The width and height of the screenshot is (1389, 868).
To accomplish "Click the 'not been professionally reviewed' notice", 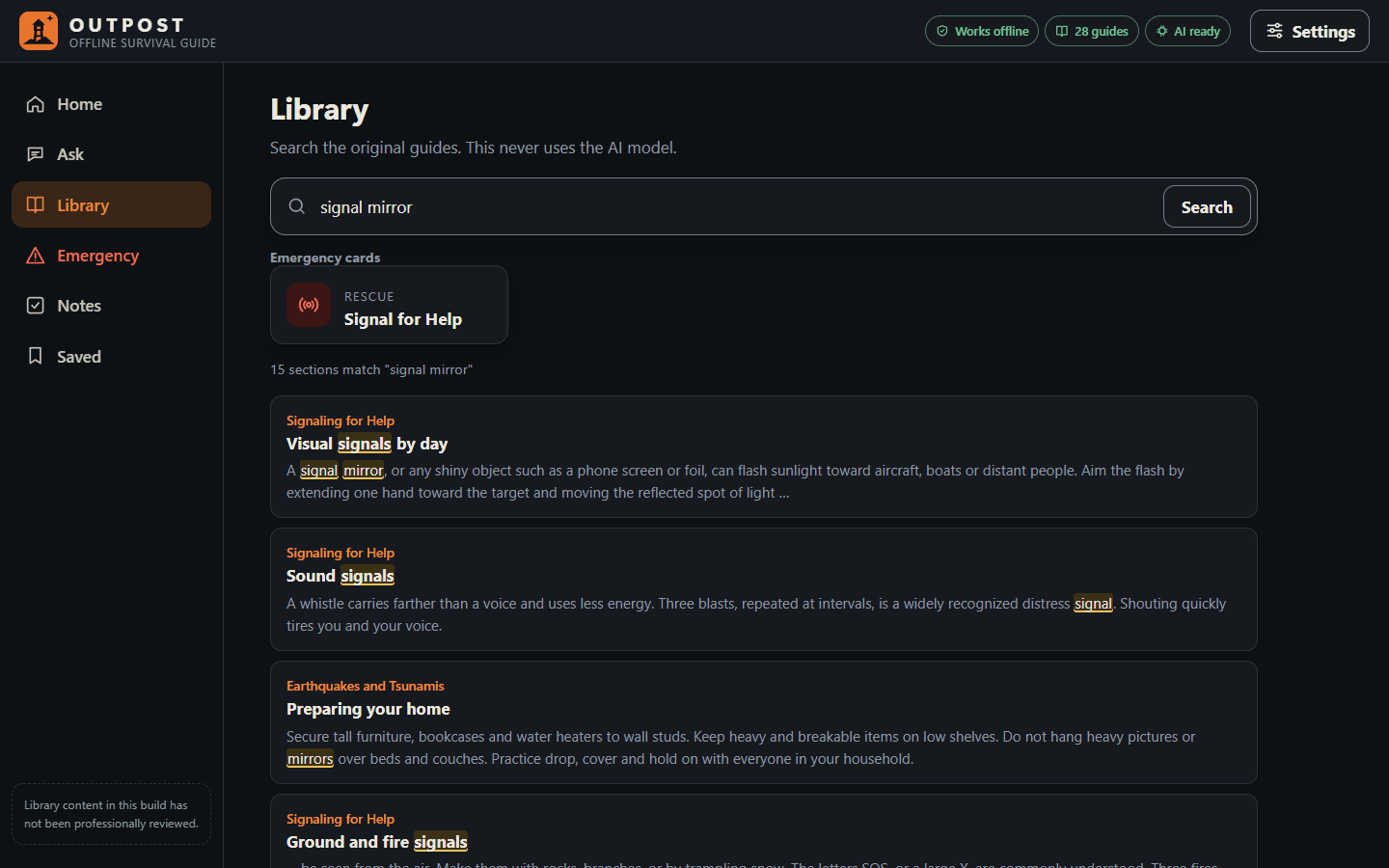I will [x=111, y=814].
